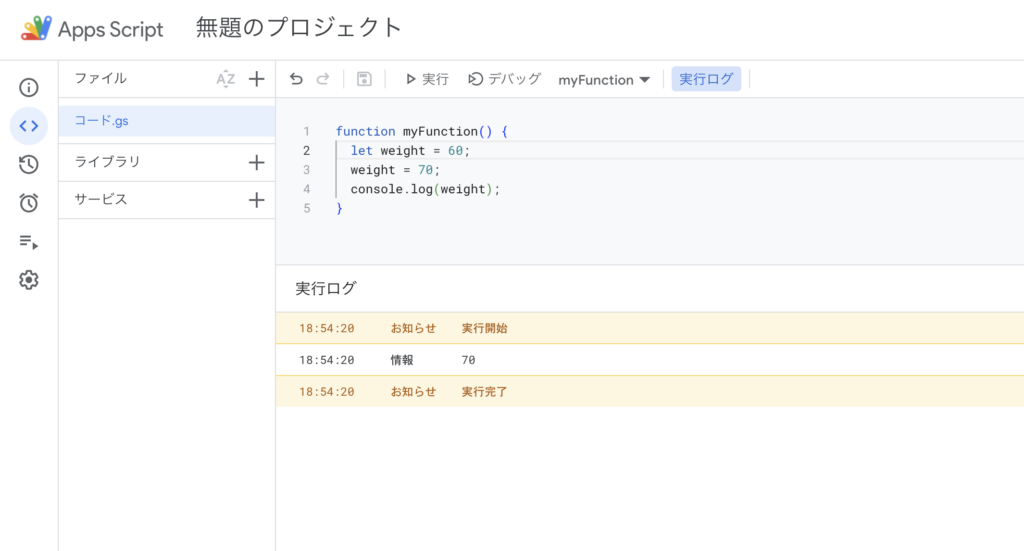
Task: Sort files with the AZ icon
Action: pos(226,79)
